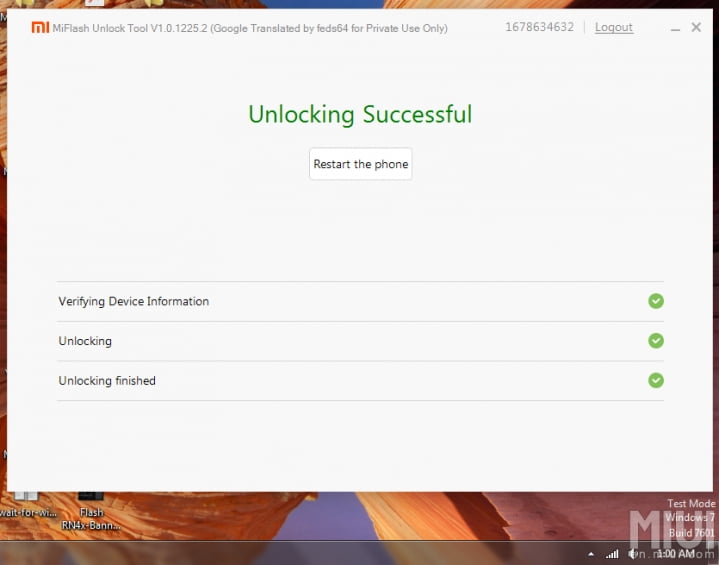Close the MiFlash Unlock Tool window
Image resolution: width=719 pixels, height=565 pixels.
coord(696,28)
